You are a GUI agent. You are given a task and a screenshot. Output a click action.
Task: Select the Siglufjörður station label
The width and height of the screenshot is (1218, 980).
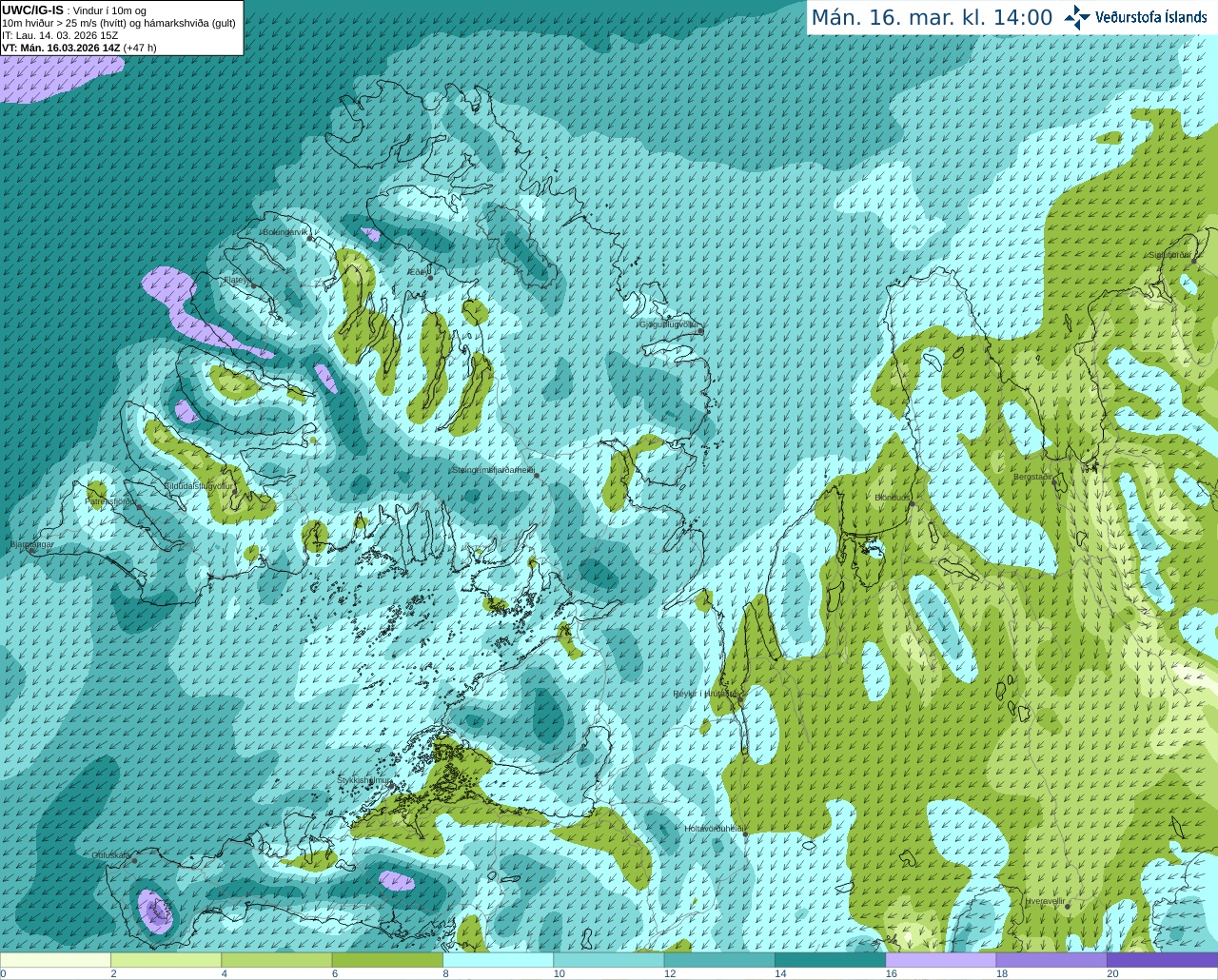1170,255
